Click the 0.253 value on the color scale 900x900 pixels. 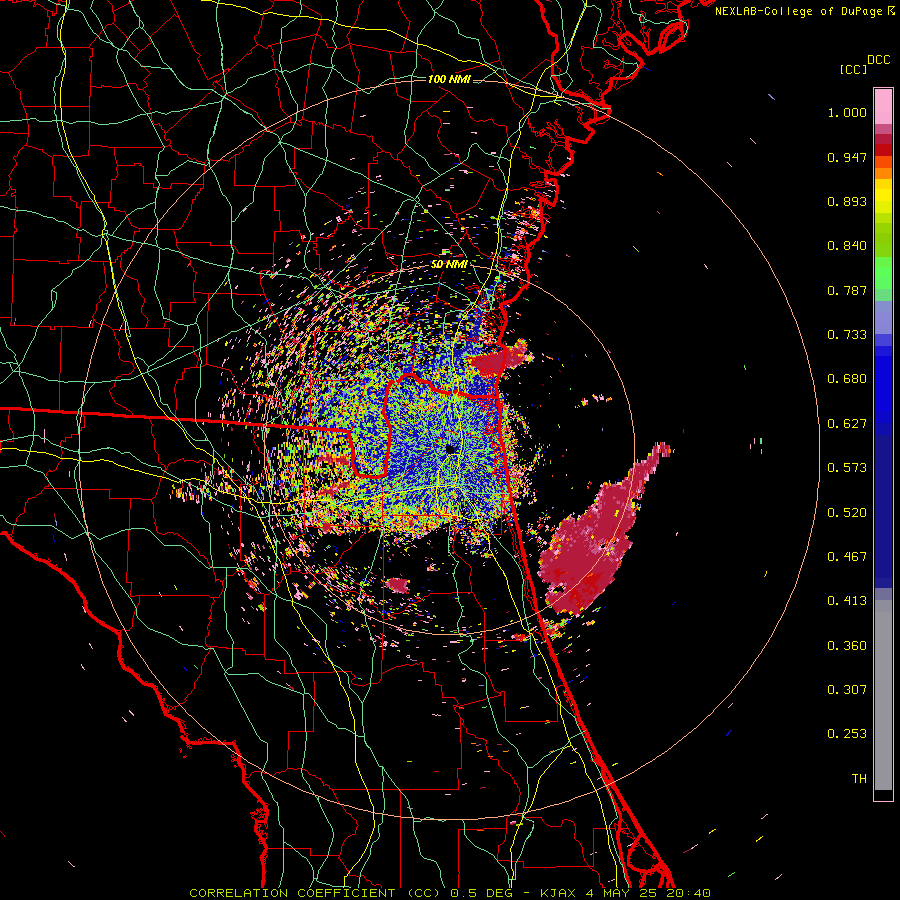coord(847,734)
